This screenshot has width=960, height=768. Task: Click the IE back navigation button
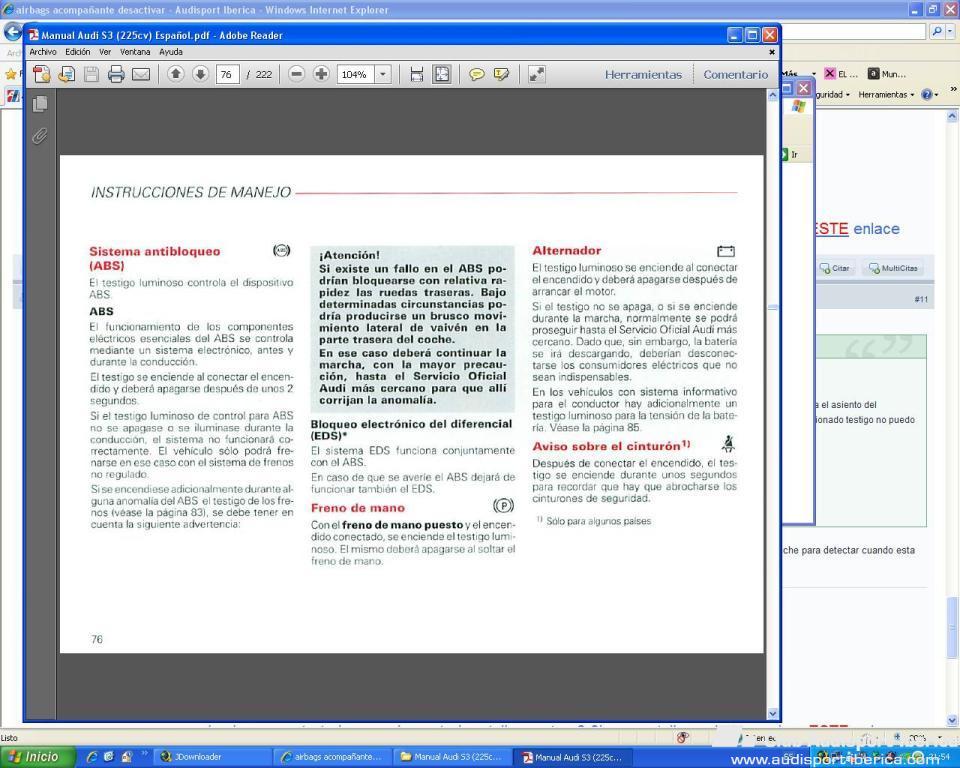12,31
